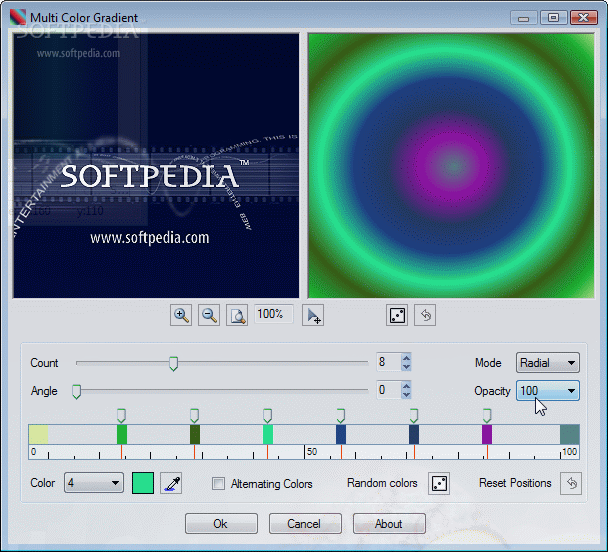This screenshot has height=552, width=608.
Task: Close the Multi Color Gradient window
Action: click(584, 18)
